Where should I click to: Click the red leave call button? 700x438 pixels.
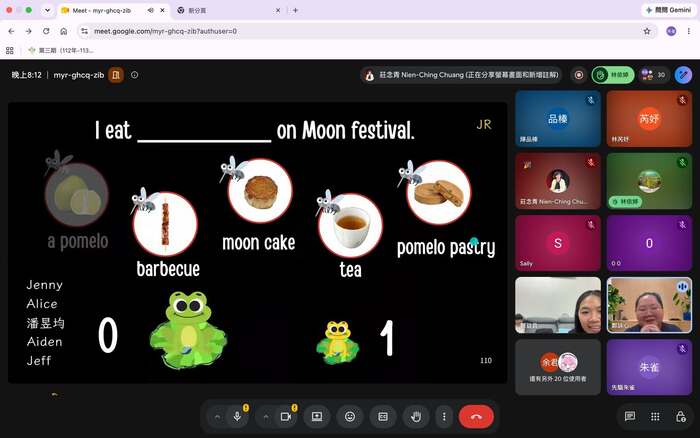tap(476, 417)
